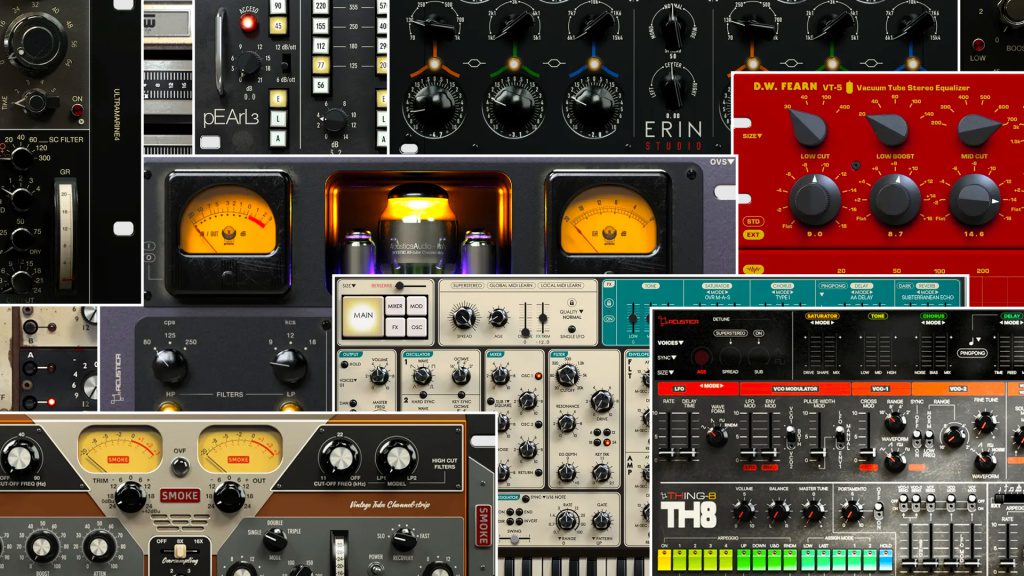The height and width of the screenshot is (576, 1024).
Task: Click the FX panel lock icon on the teal strip
Action: coord(609,303)
